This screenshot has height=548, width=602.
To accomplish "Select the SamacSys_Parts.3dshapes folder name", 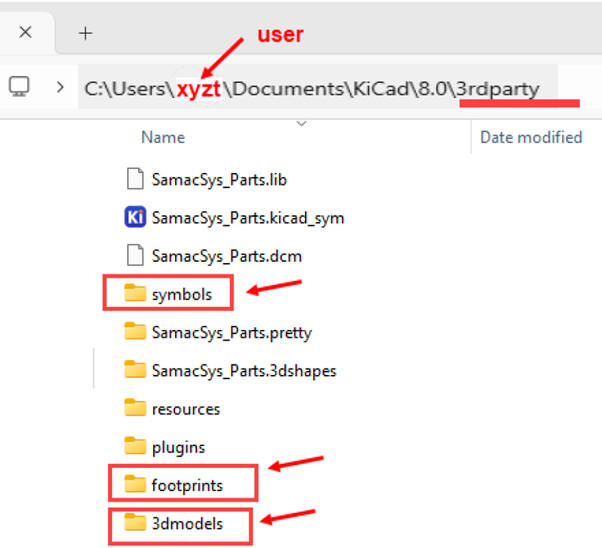I will click(x=243, y=371).
